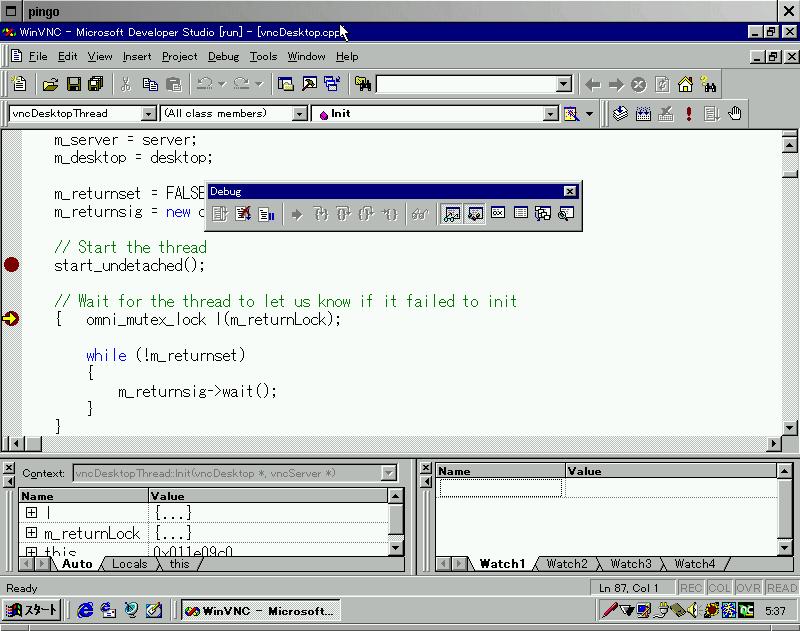The width and height of the screenshot is (800, 631).
Task: Click the Copy icon in the toolbar
Action: click(x=150, y=84)
